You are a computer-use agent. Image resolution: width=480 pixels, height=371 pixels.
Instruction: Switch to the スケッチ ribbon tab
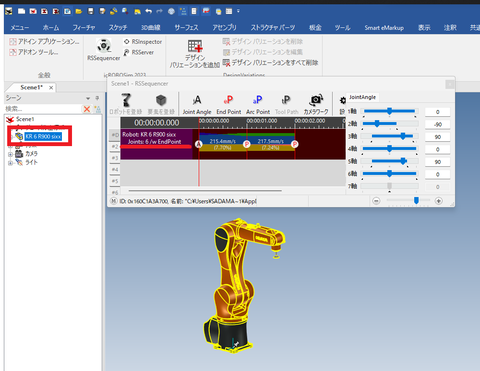118,28
